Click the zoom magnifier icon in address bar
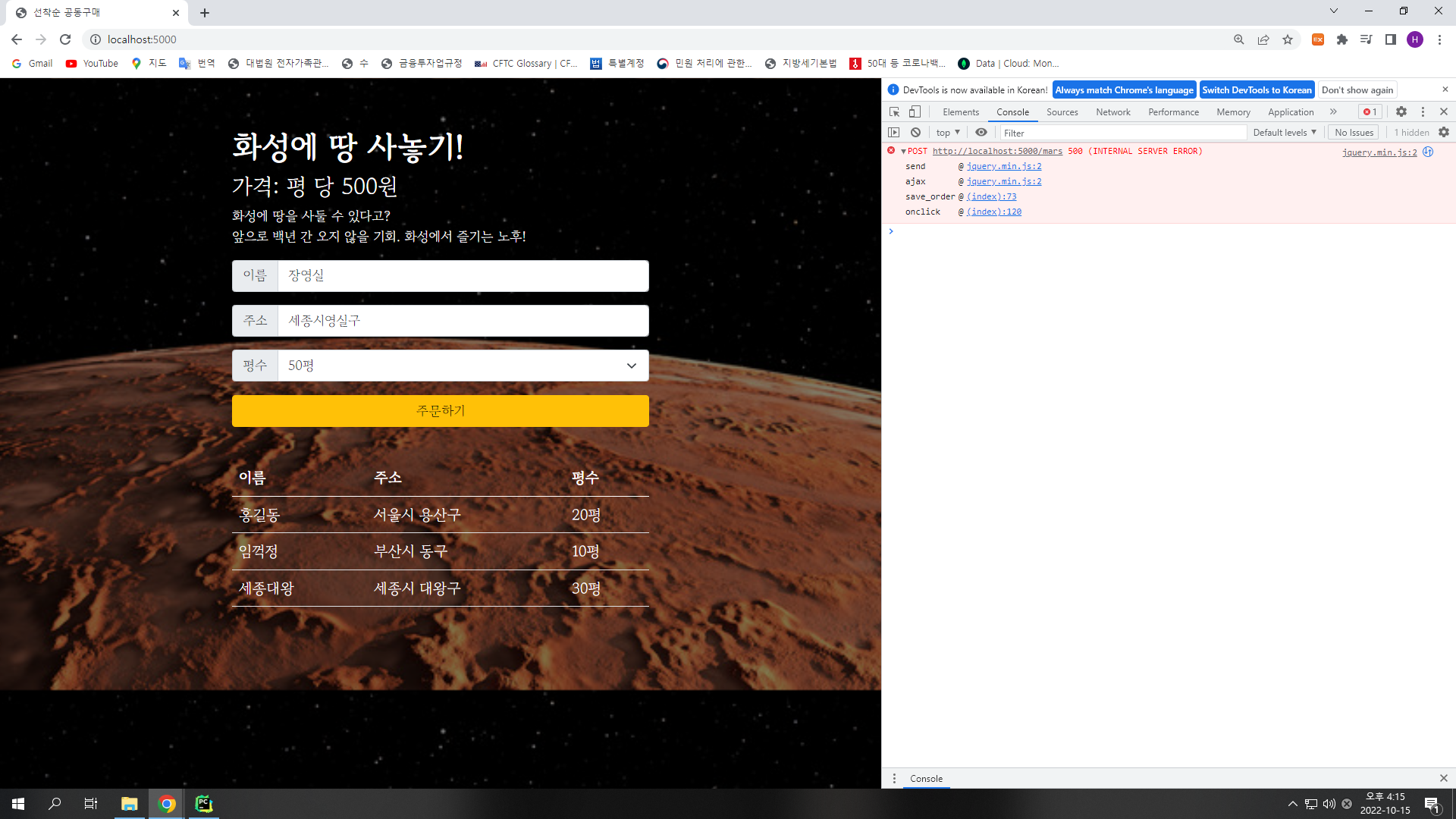 1239,39
